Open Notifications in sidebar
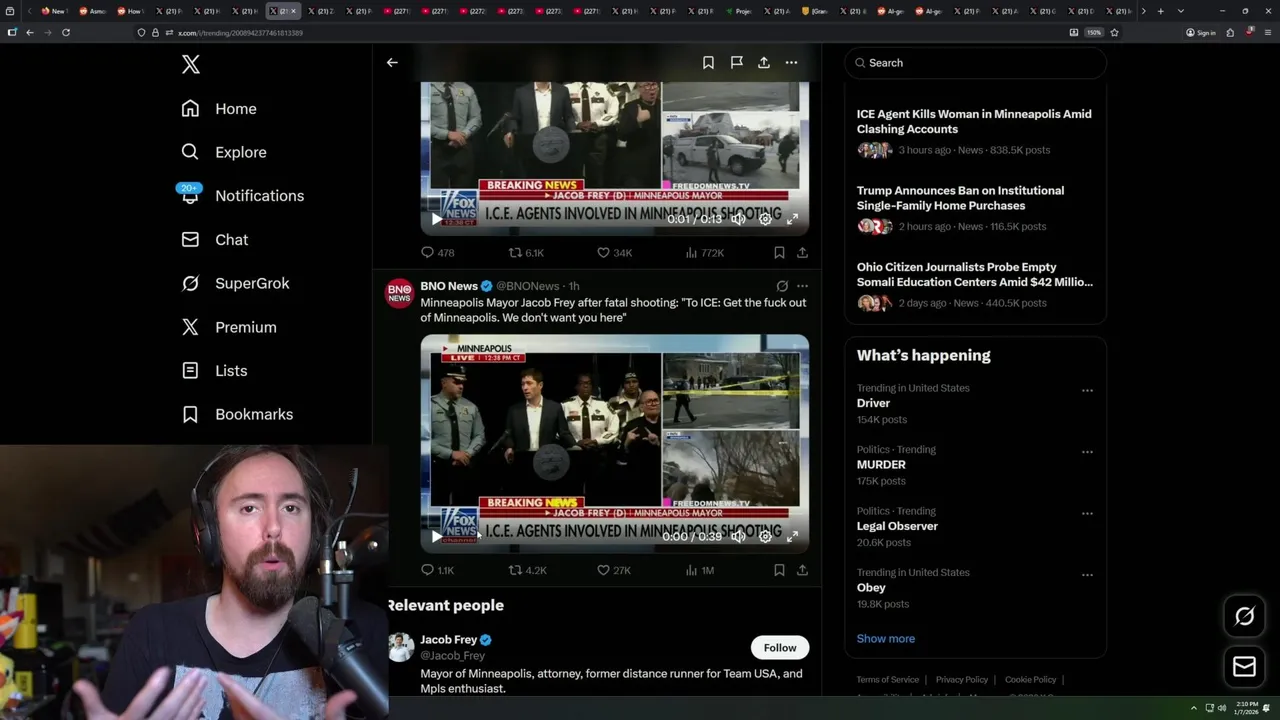1280x720 pixels. coord(242,196)
